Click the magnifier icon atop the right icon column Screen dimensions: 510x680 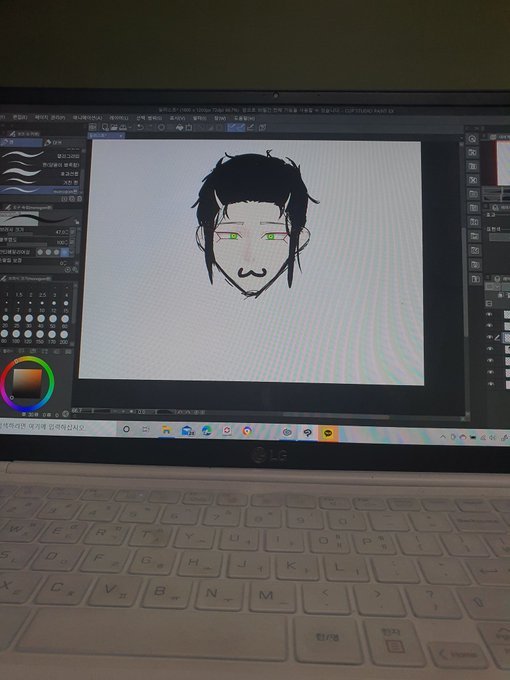472,139
